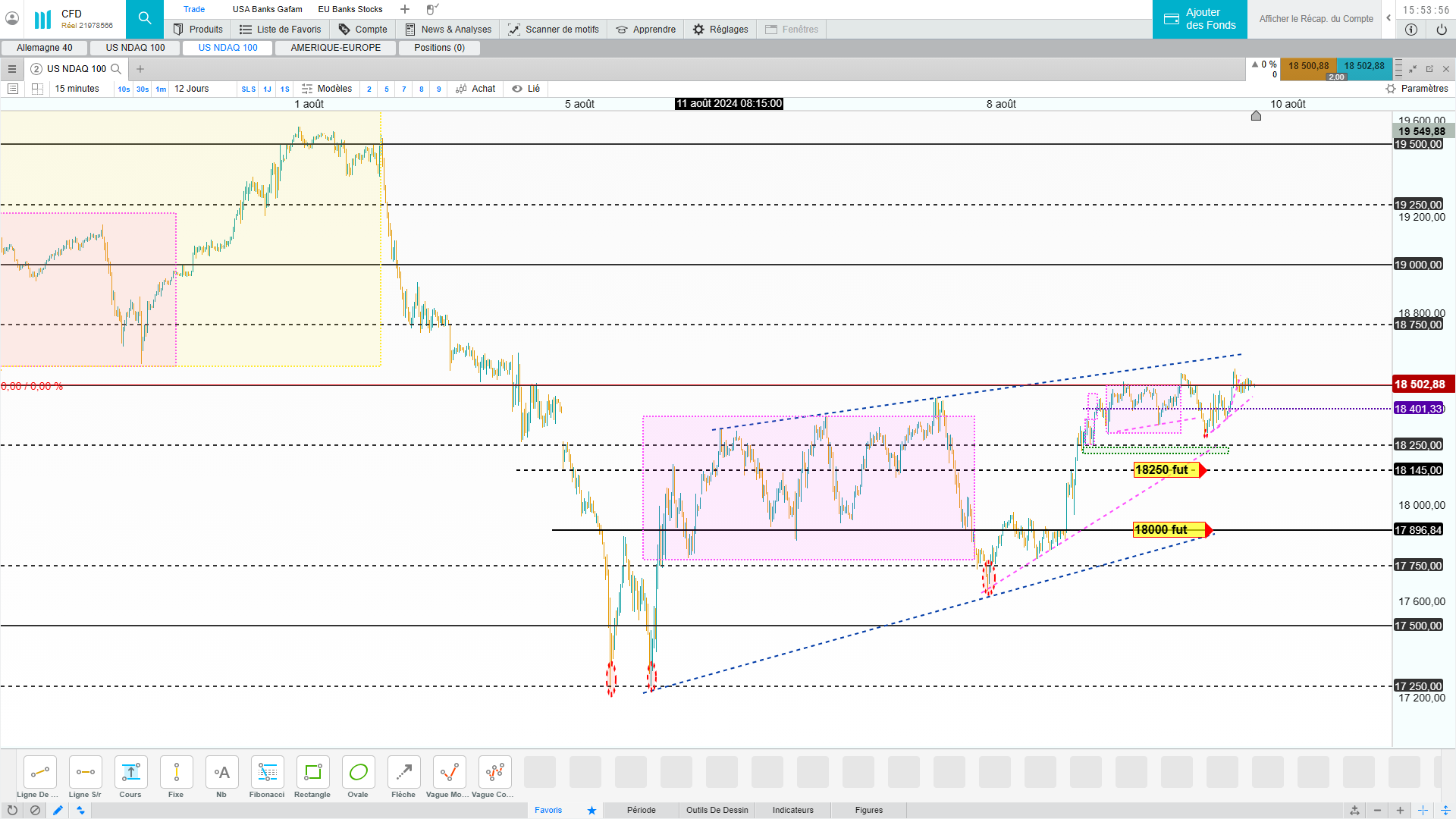Viewport: 1456px width, 819px height.
Task: Open the 12 Jours period dropdown
Action: [192, 89]
